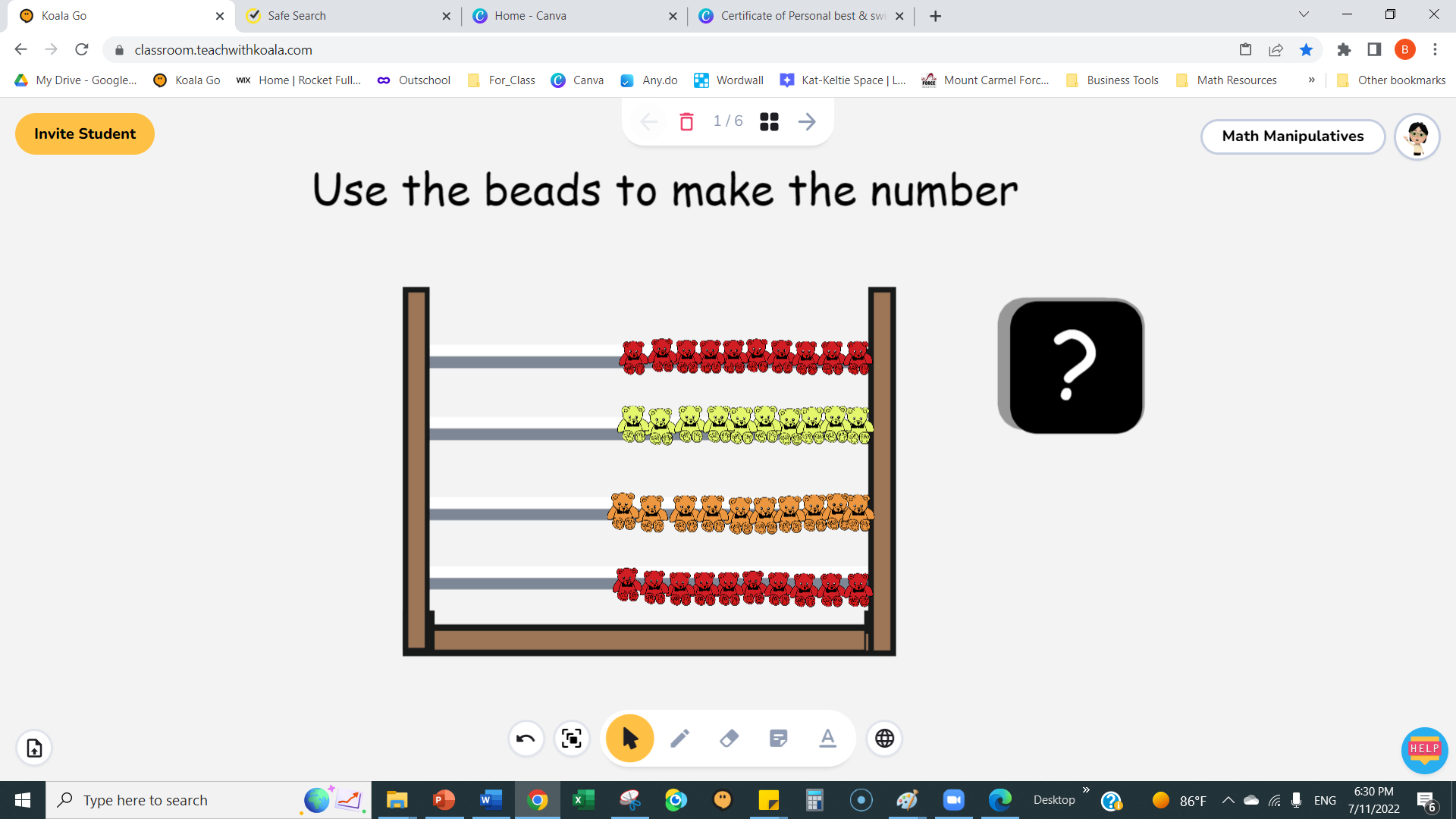Open the slide grid overview

pos(769,121)
